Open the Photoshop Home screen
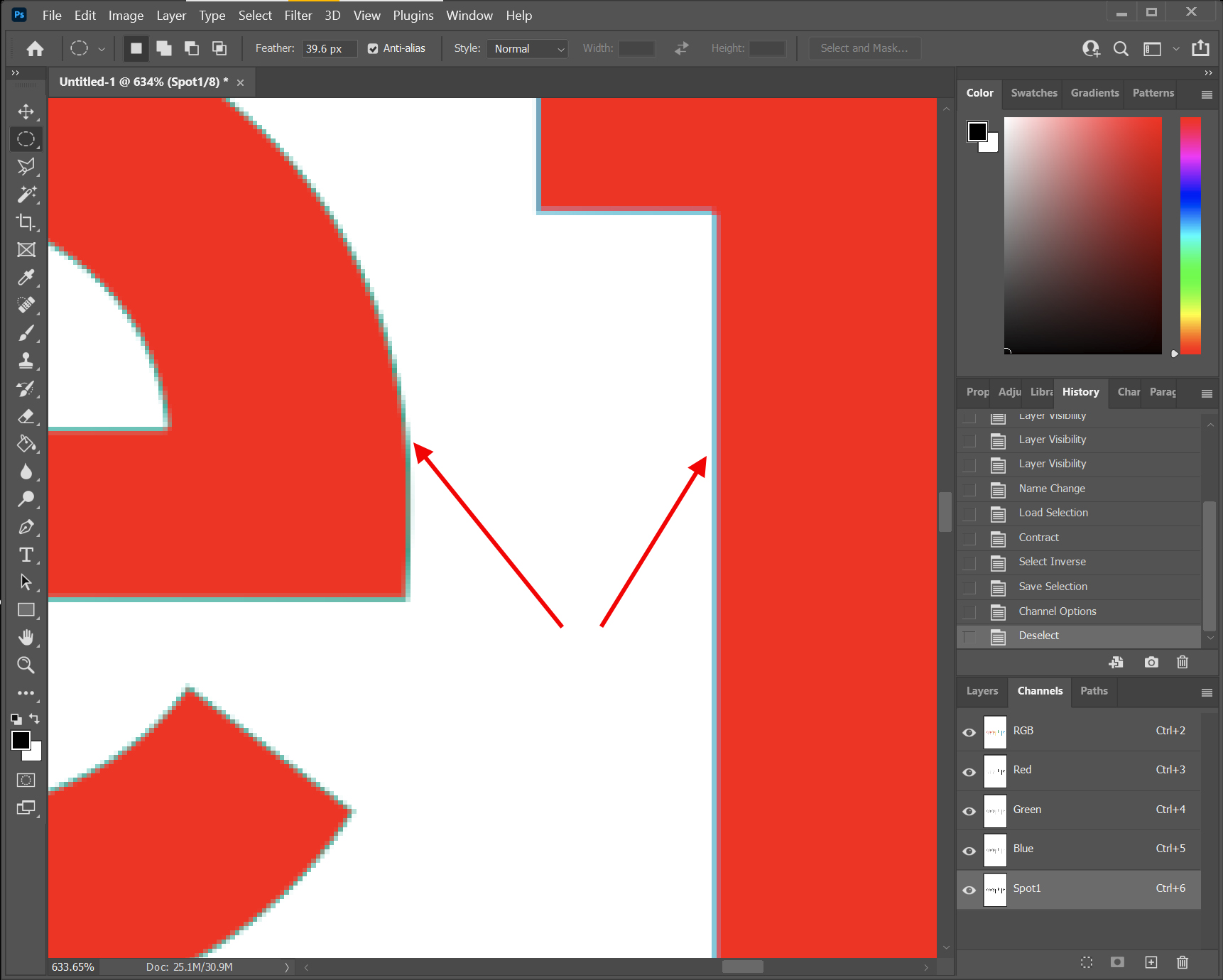Screen dimensions: 1223x980 click(35, 48)
